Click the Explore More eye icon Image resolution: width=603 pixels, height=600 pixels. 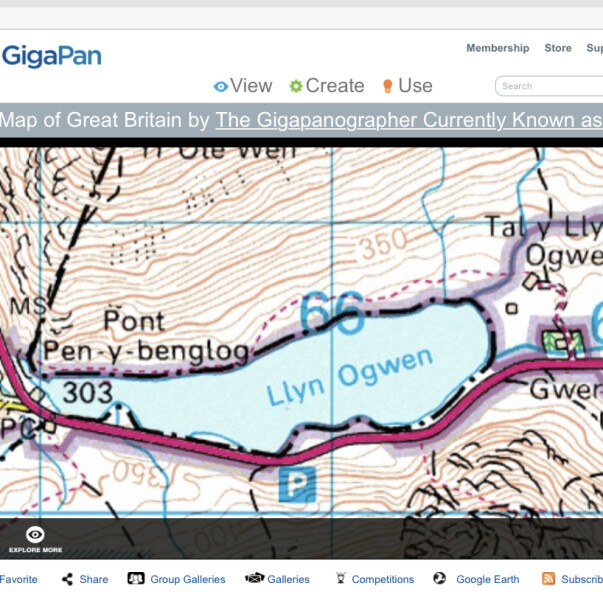click(x=35, y=534)
